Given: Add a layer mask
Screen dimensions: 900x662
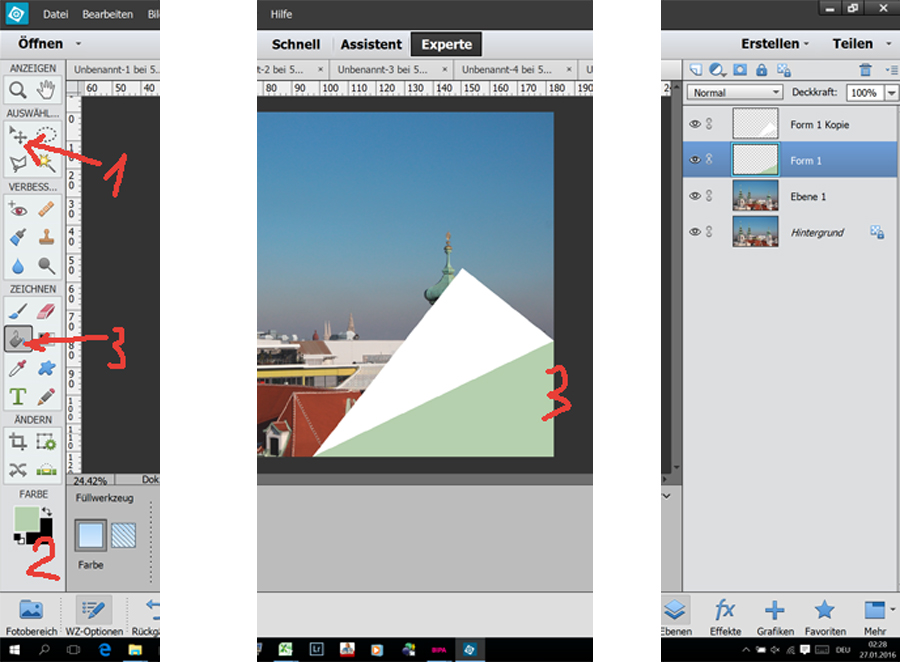Looking at the screenshot, I should pyautogui.click(x=740, y=70).
